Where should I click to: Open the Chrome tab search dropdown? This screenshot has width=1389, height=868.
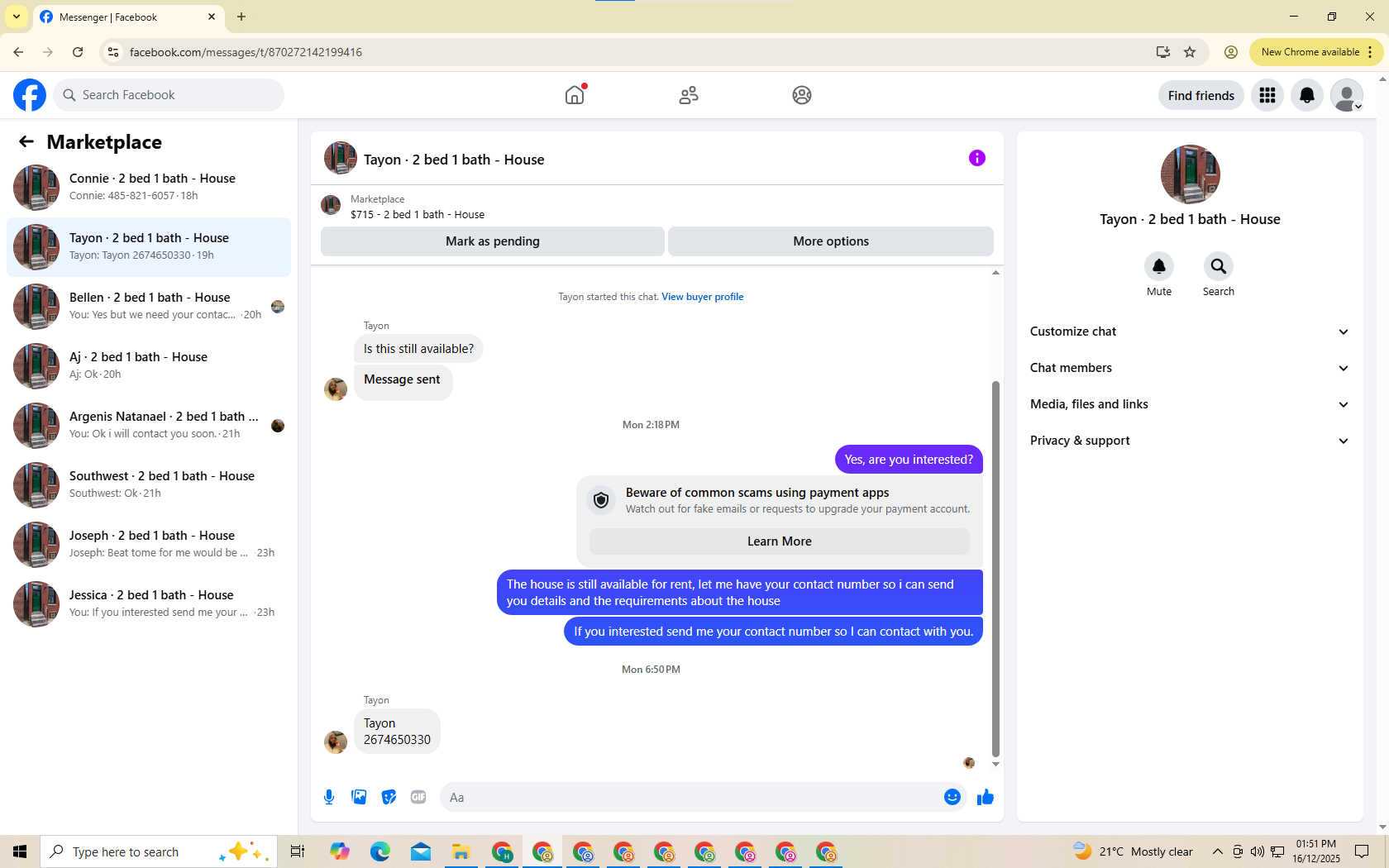[17, 17]
